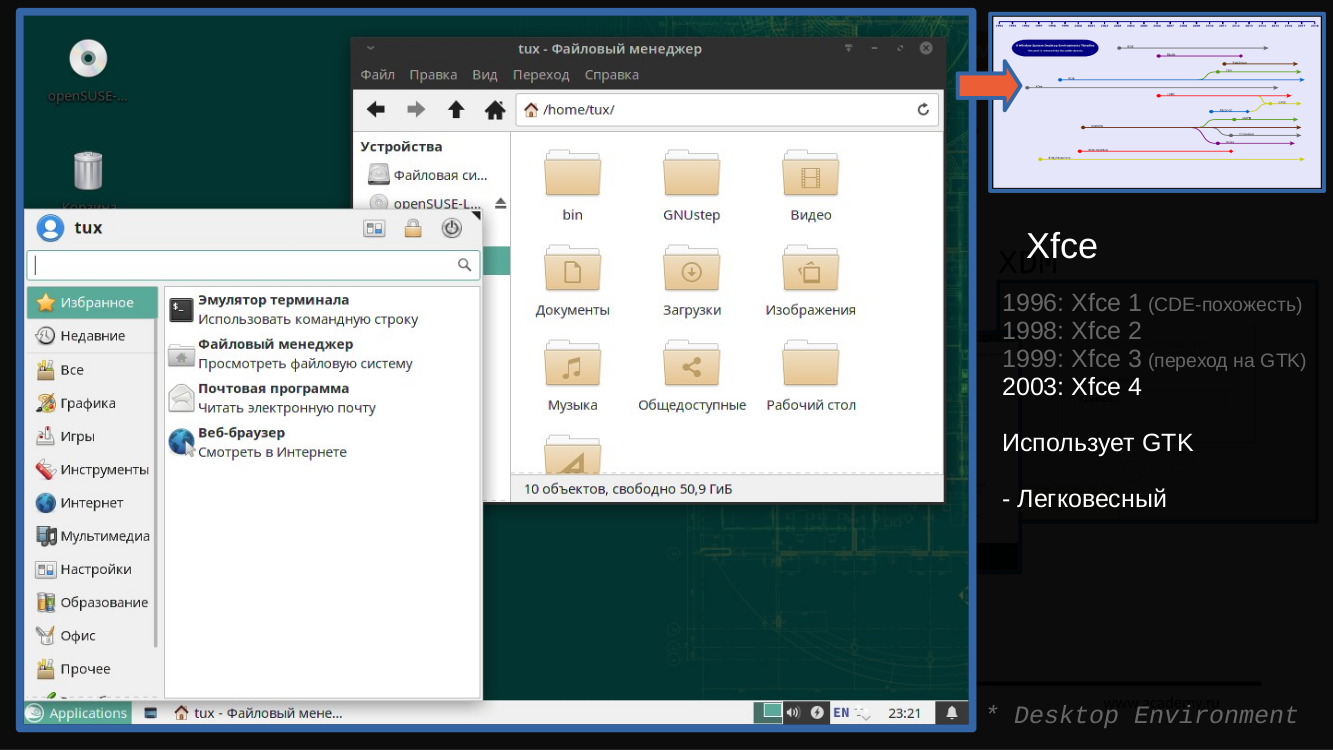
Task: Open the settings icon beside the padlock
Action: [x=375, y=227]
